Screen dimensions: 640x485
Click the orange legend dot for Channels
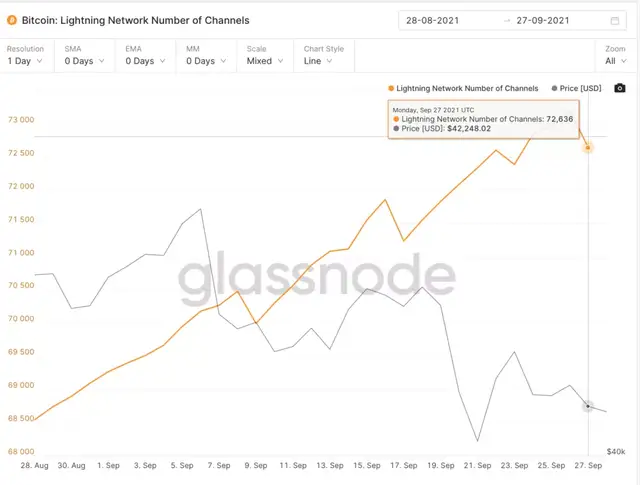391,89
